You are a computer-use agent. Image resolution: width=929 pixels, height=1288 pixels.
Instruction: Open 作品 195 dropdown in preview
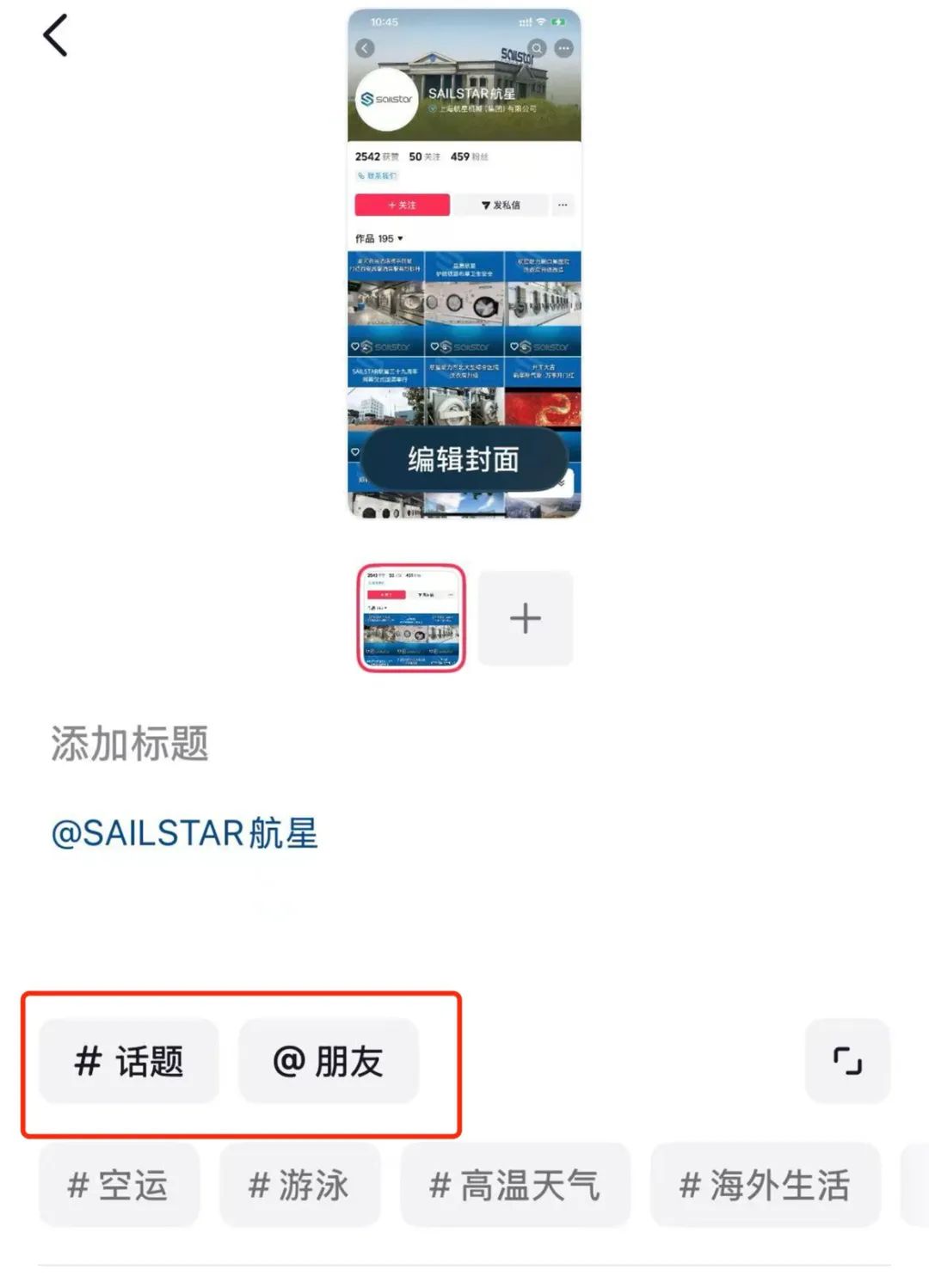(x=379, y=238)
